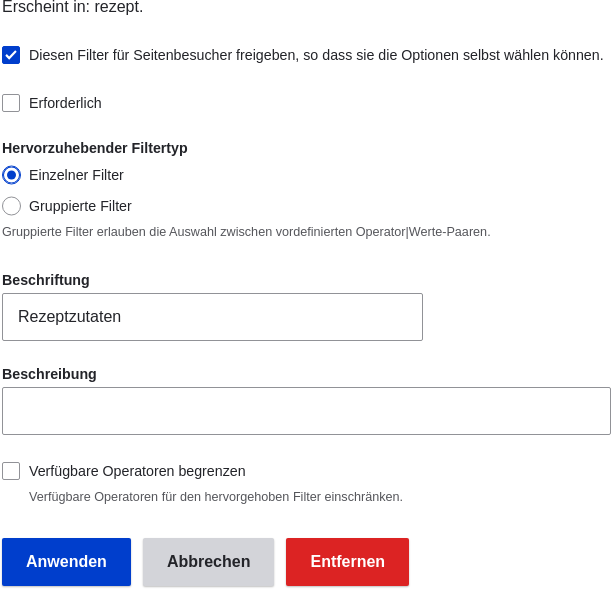
Task: Cancel using the Abbrechen button
Action: pyautogui.click(x=208, y=562)
